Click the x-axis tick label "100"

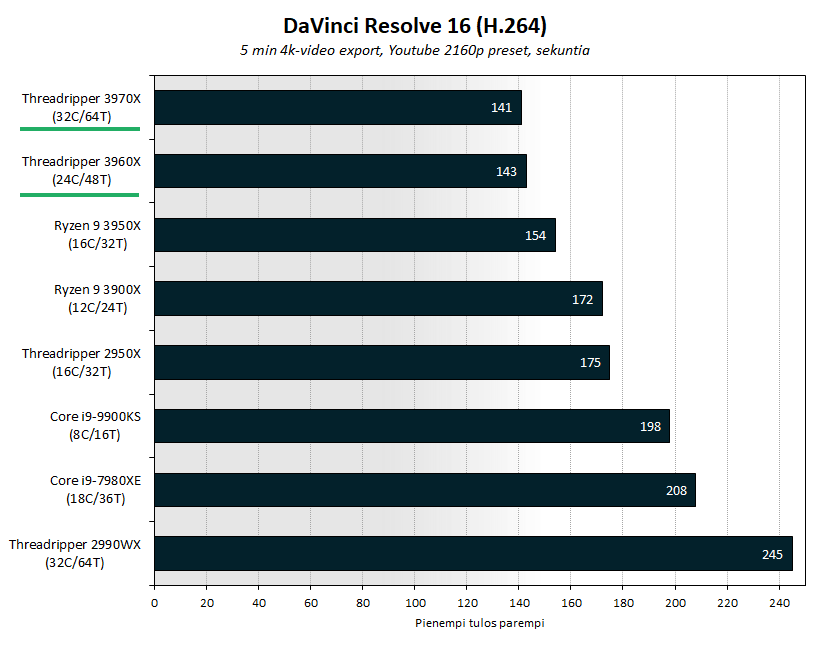[x=415, y=603]
